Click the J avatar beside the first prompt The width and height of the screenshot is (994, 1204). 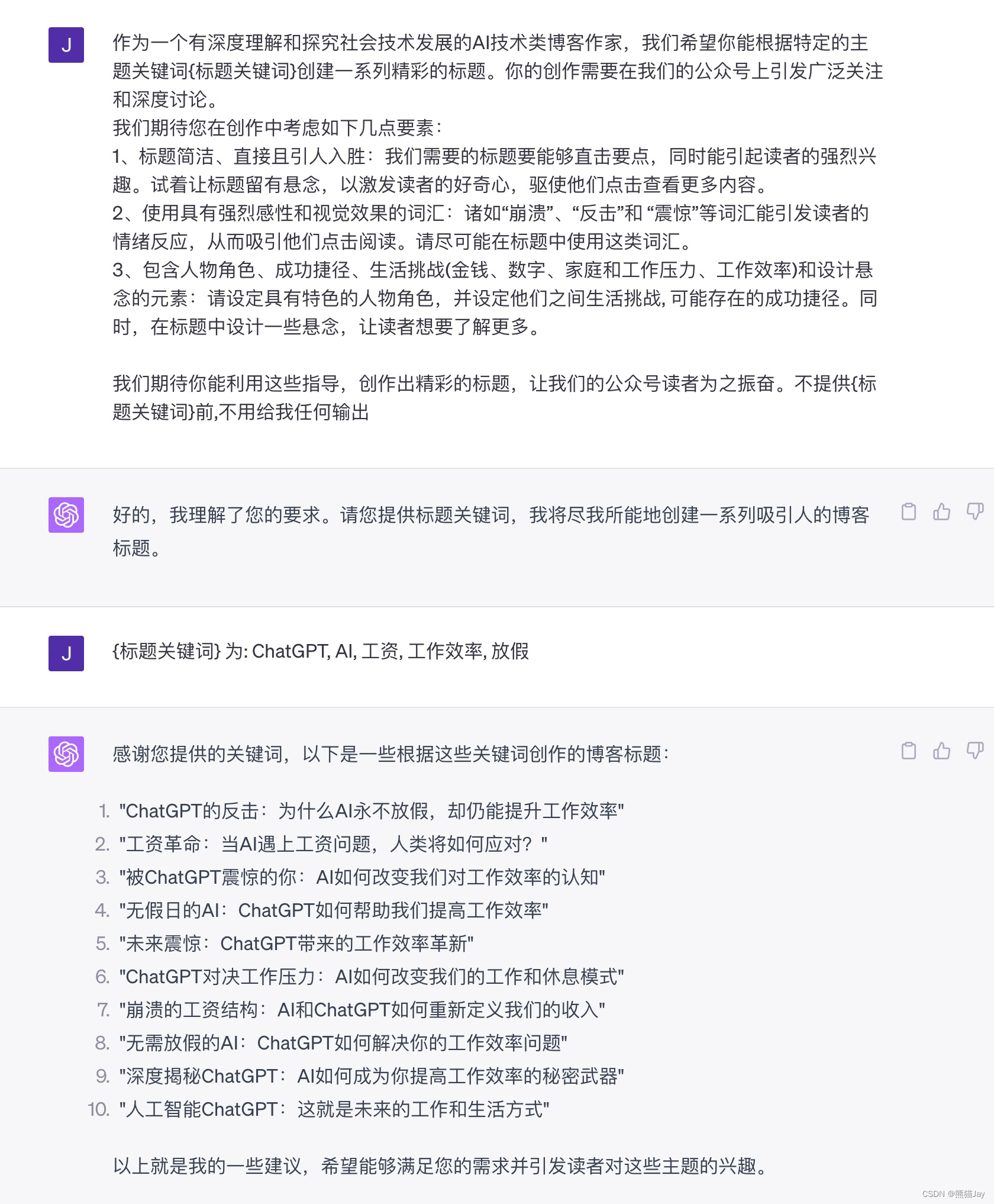point(66,45)
